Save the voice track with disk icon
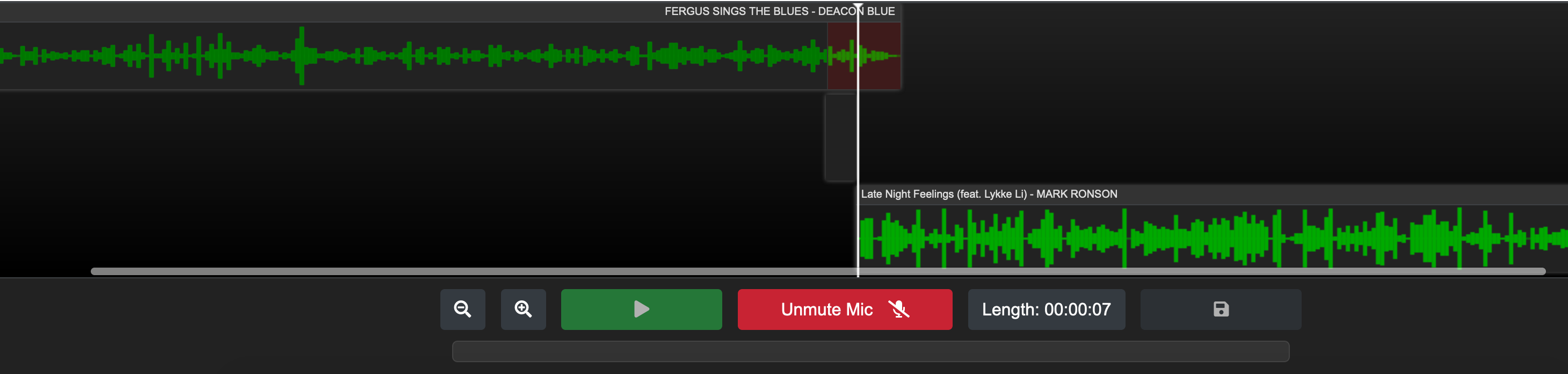The width and height of the screenshot is (1568, 374). pos(1221,310)
